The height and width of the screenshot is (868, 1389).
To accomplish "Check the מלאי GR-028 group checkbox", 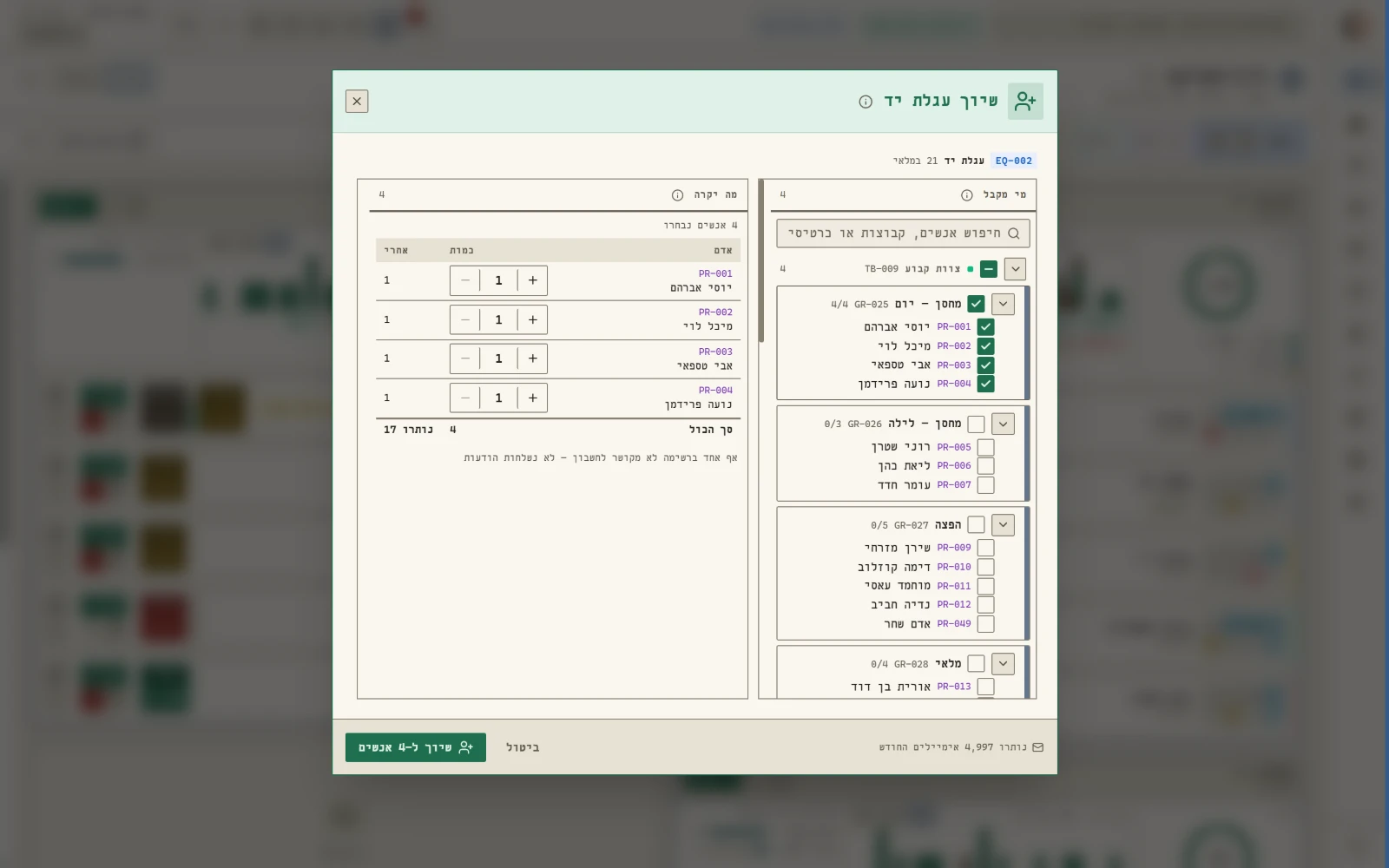I will [977, 664].
